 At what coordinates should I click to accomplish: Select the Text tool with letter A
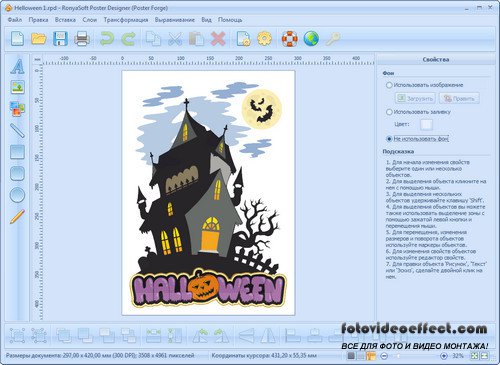click(x=17, y=66)
